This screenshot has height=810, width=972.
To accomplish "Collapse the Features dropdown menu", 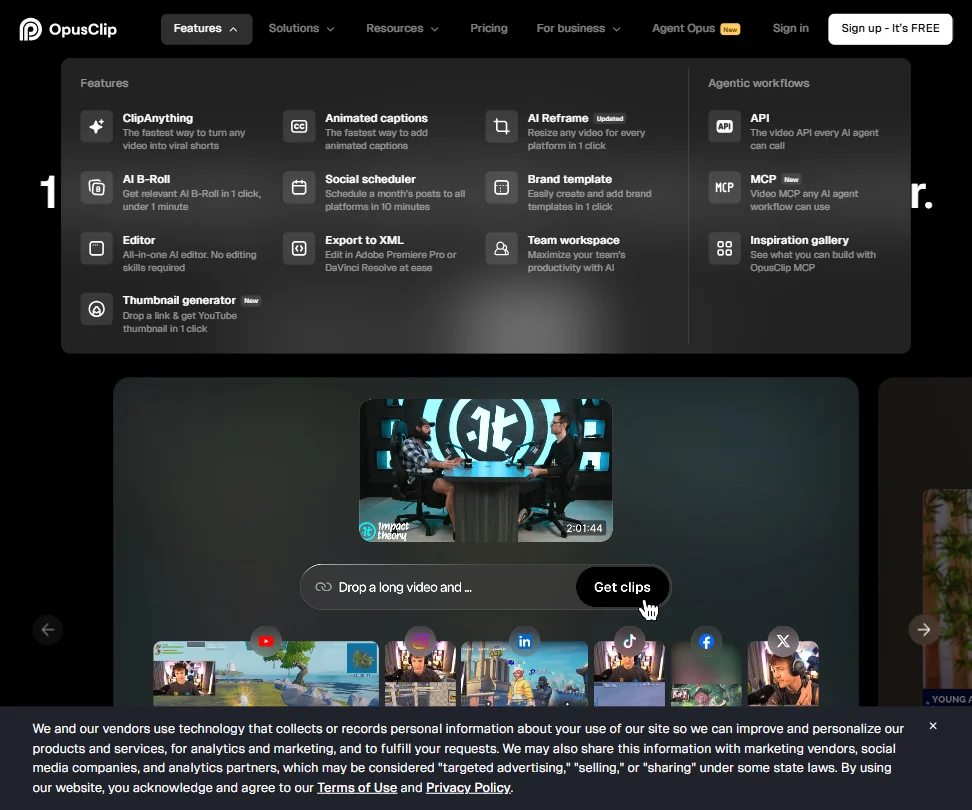I will coord(206,29).
